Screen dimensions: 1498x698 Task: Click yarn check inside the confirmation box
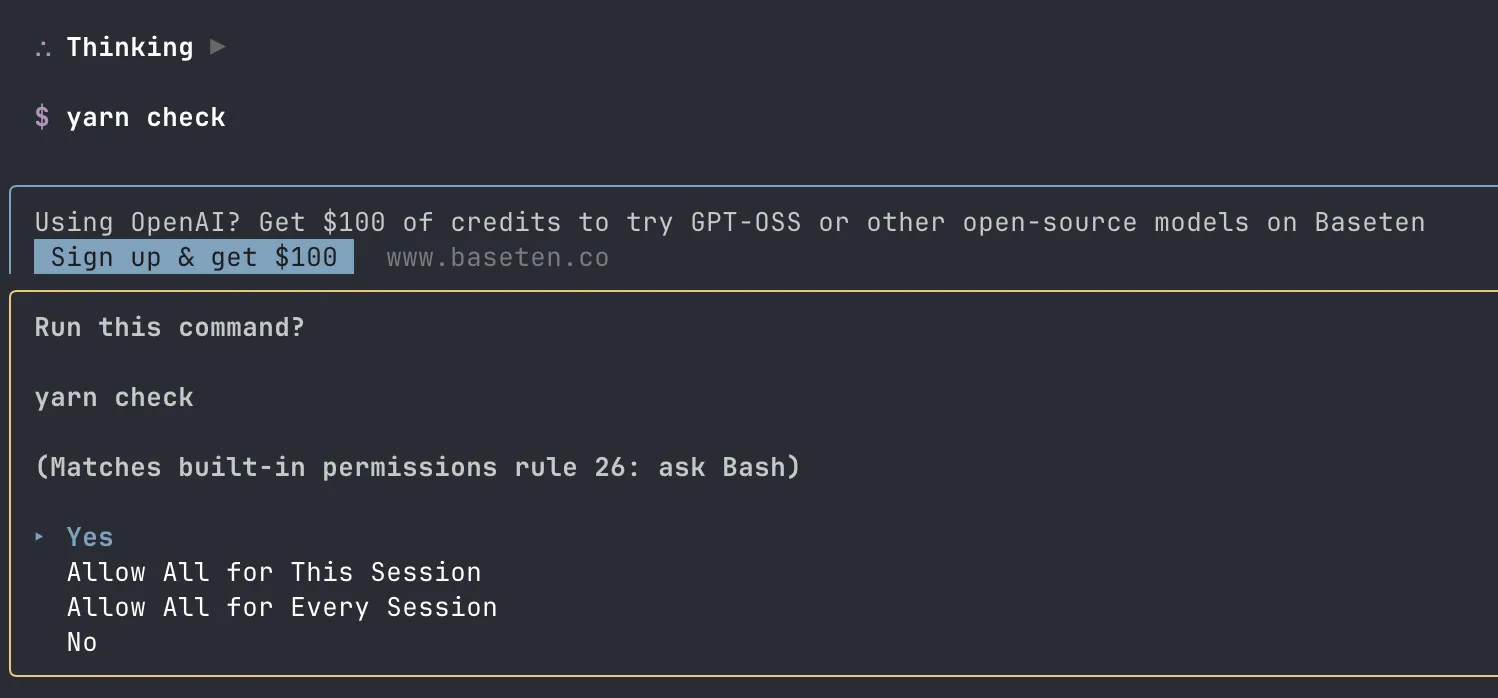[114, 397]
